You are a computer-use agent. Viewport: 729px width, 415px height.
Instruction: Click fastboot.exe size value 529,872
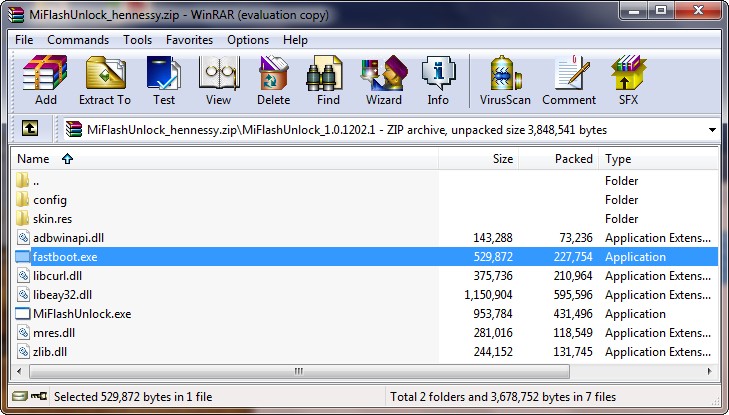click(493, 257)
